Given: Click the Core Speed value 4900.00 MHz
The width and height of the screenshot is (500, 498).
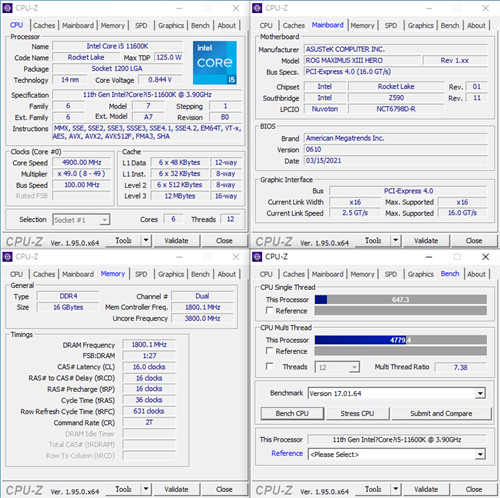Looking at the screenshot, I should point(82,163).
